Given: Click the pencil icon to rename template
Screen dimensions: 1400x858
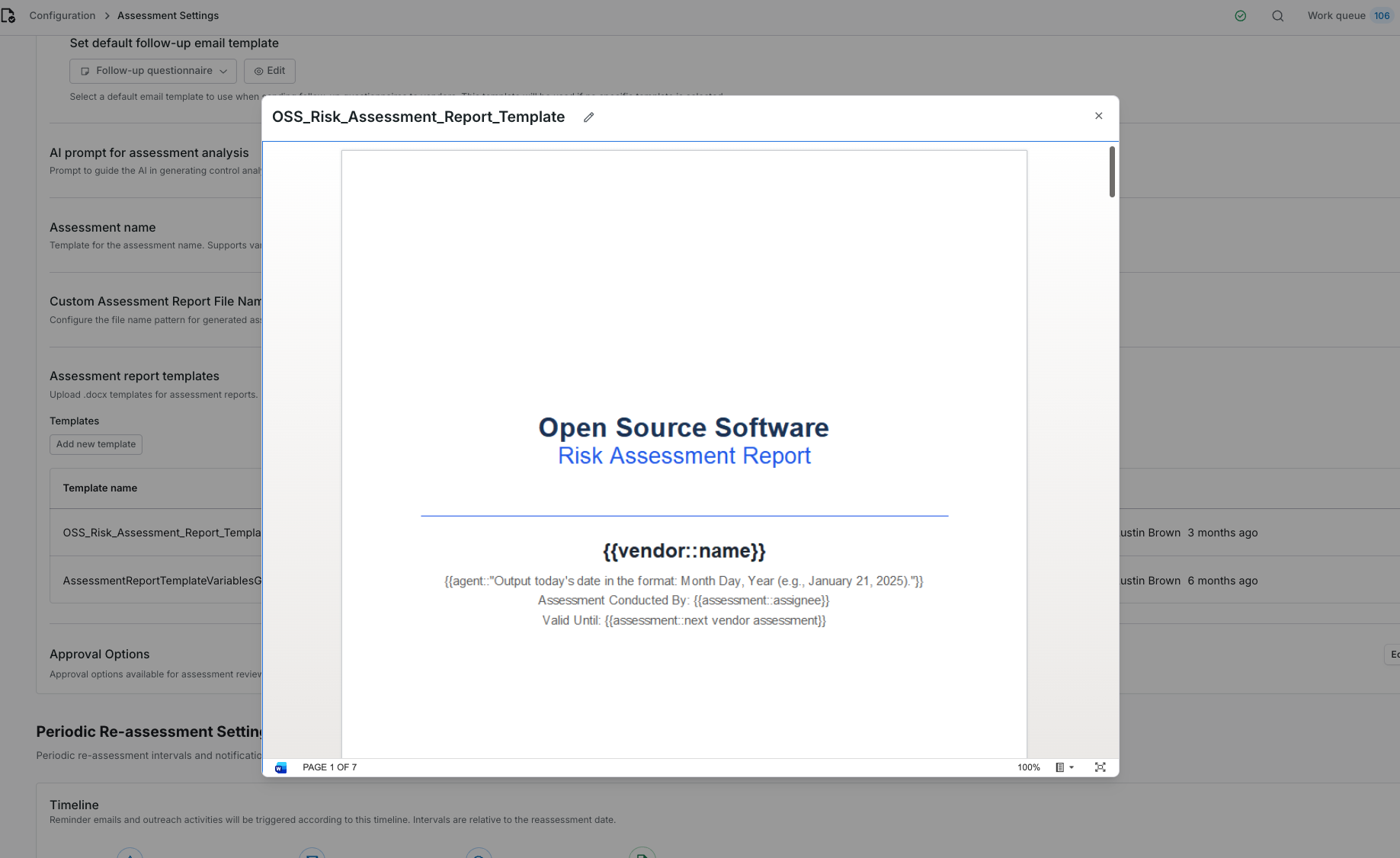Looking at the screenshot, I should click(588, 117).
